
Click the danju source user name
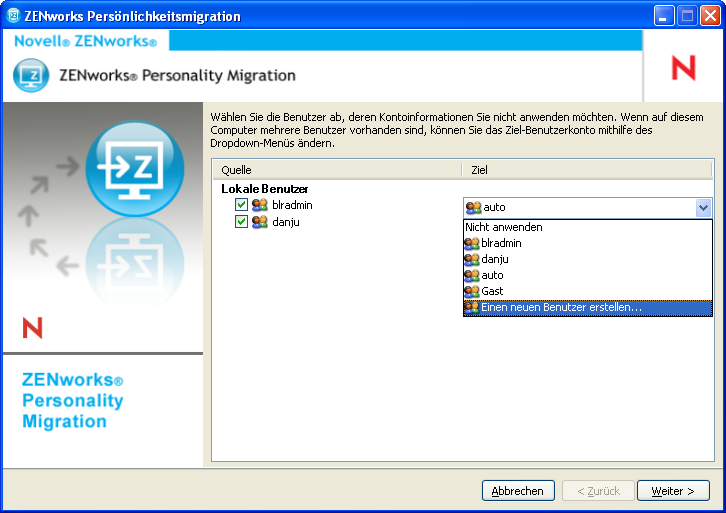[x=286, y=222]
